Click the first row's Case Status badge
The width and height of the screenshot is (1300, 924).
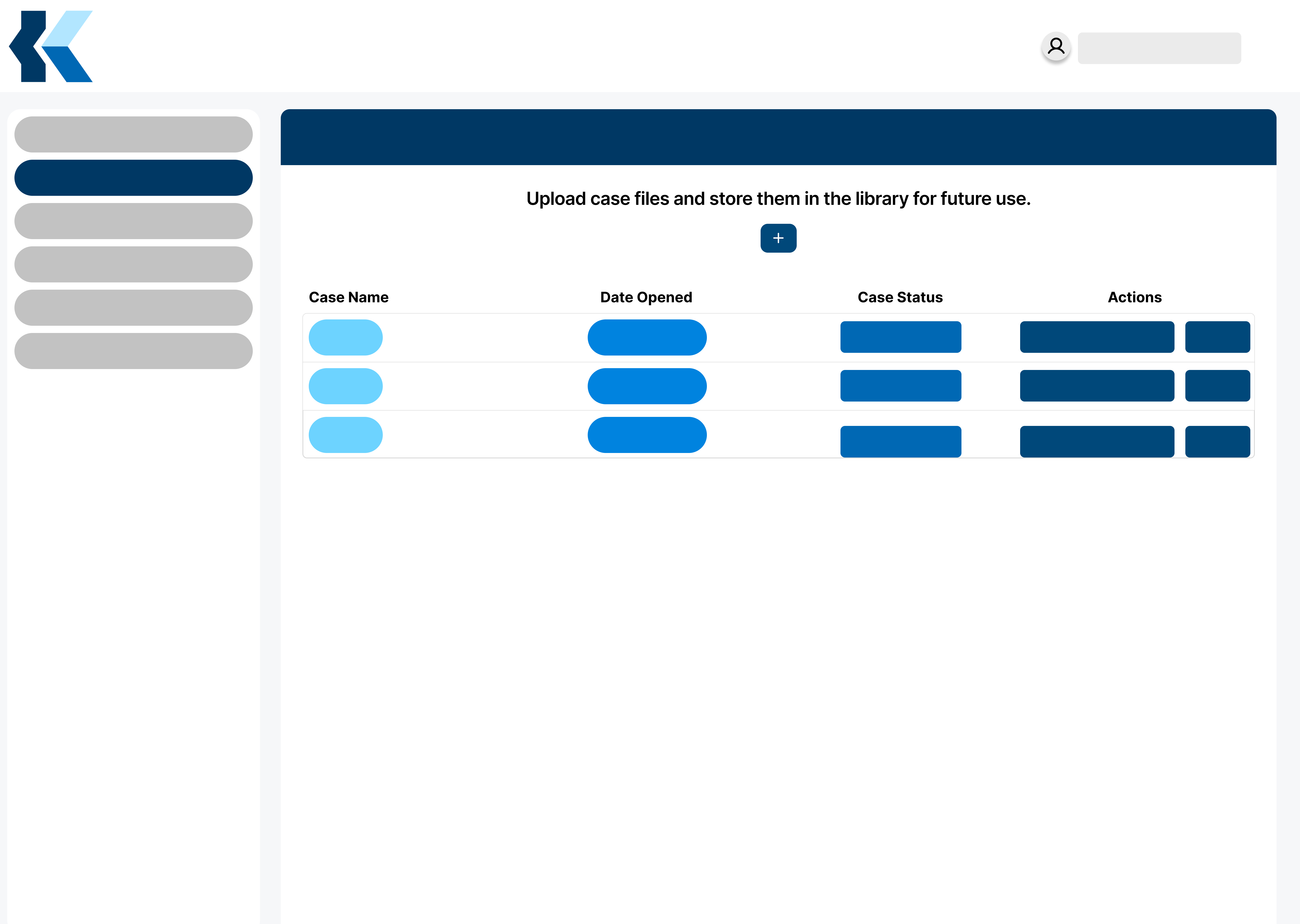pos(901,337)
